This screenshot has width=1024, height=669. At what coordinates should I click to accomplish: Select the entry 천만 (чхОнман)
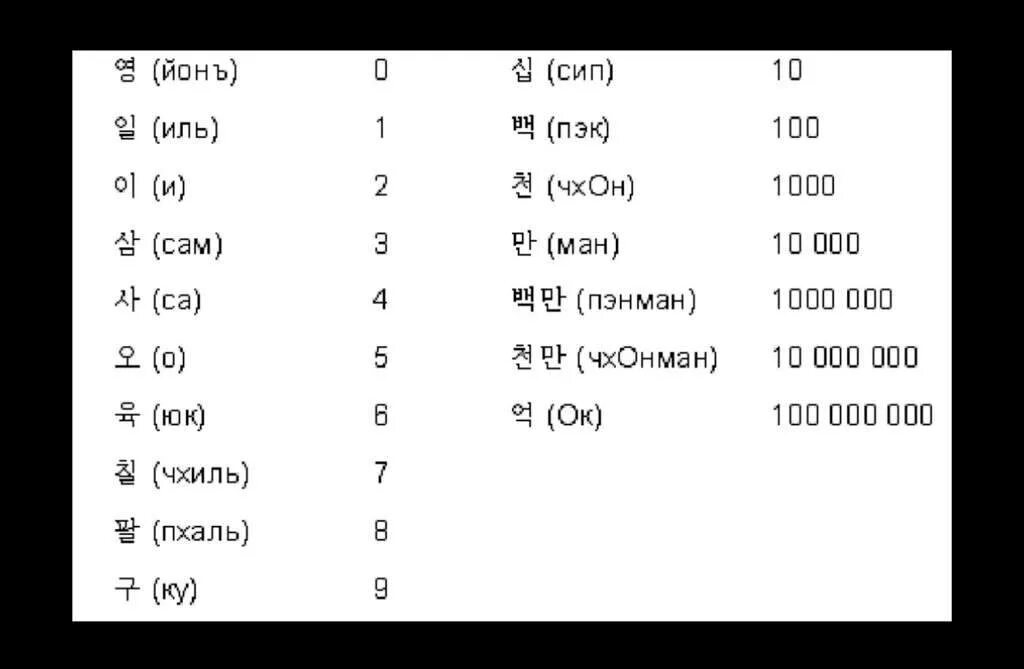[614, 358]
